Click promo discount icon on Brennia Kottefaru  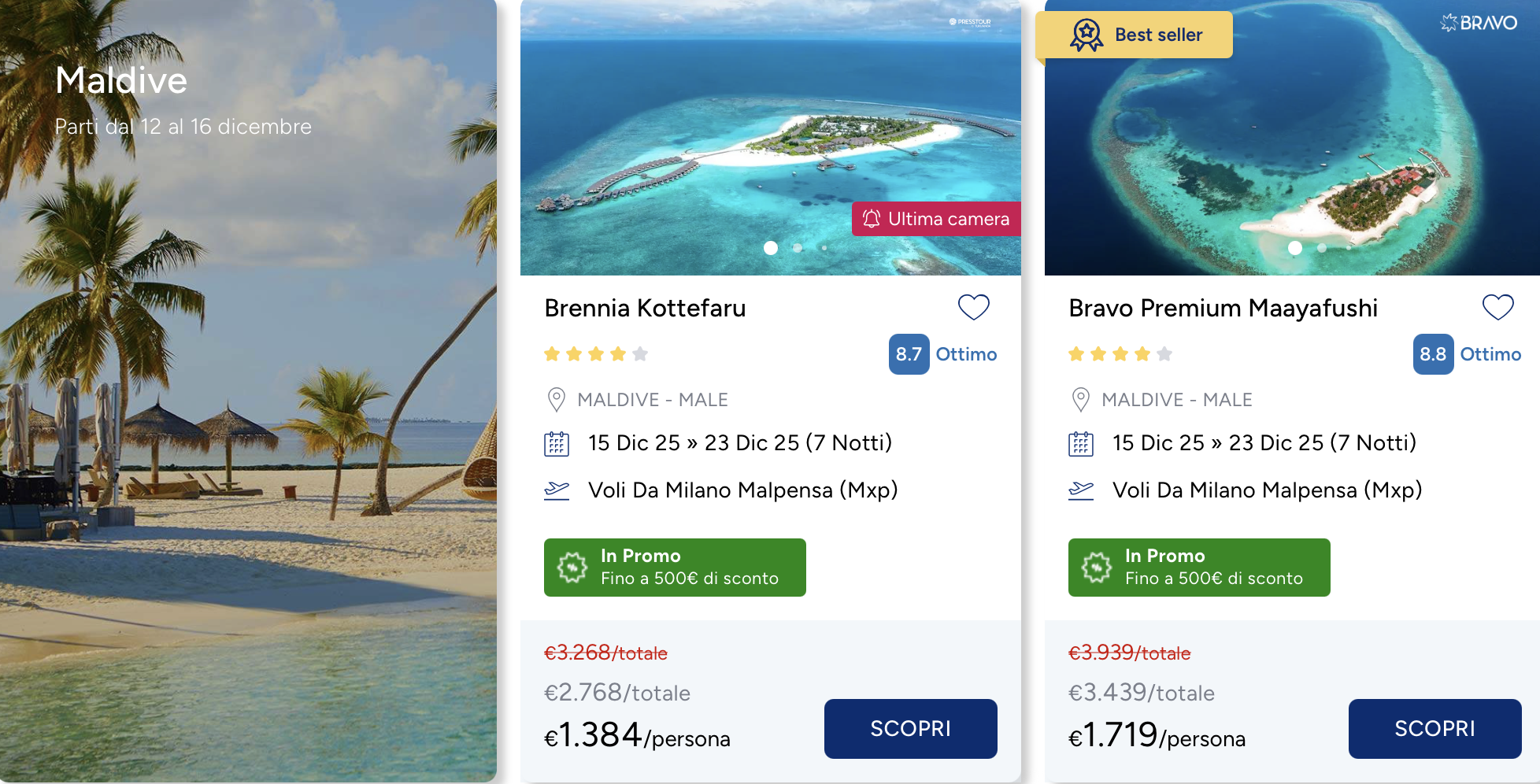[x=572, y=568]
